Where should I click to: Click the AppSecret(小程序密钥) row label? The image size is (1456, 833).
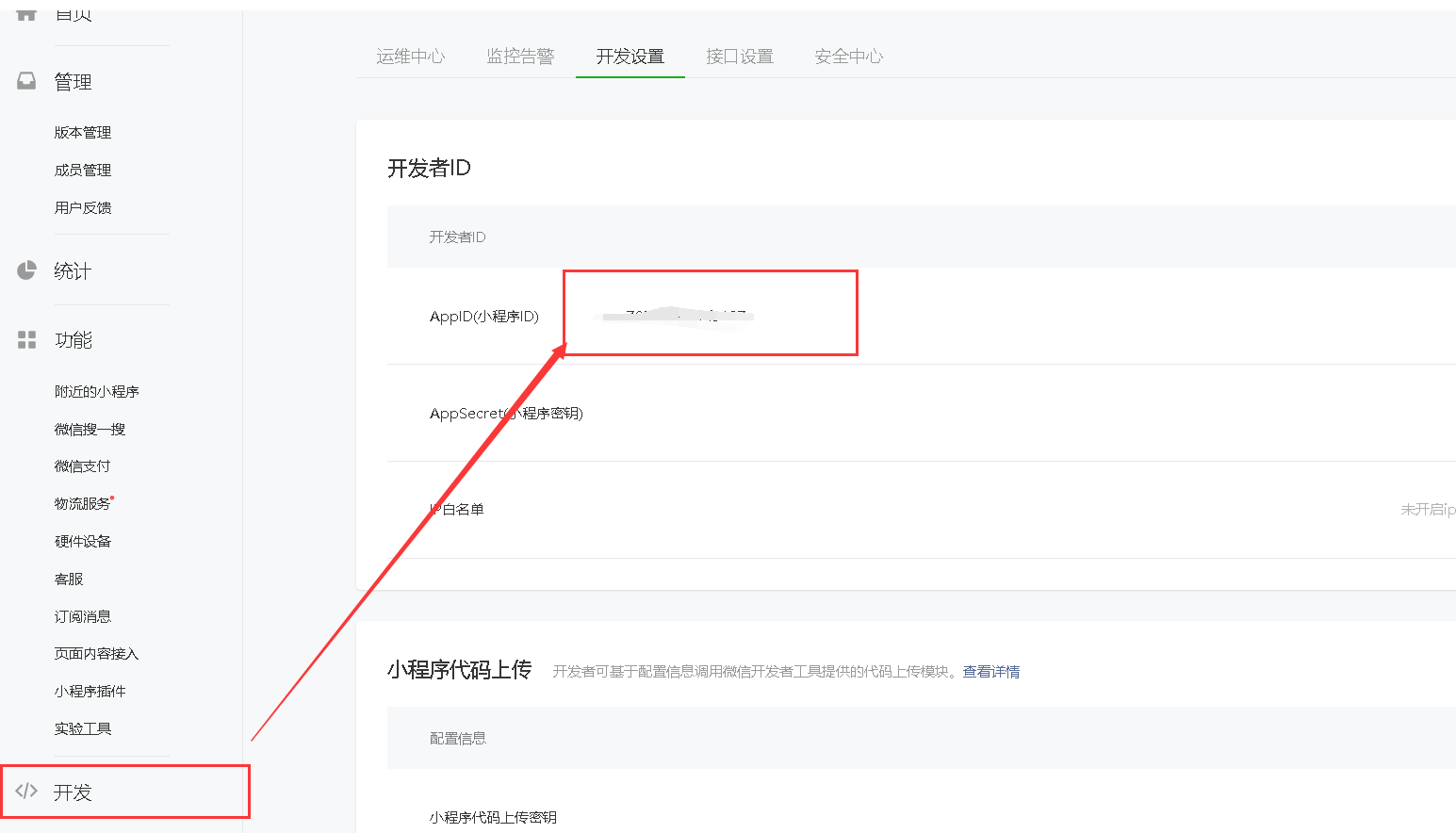point(506,414)
